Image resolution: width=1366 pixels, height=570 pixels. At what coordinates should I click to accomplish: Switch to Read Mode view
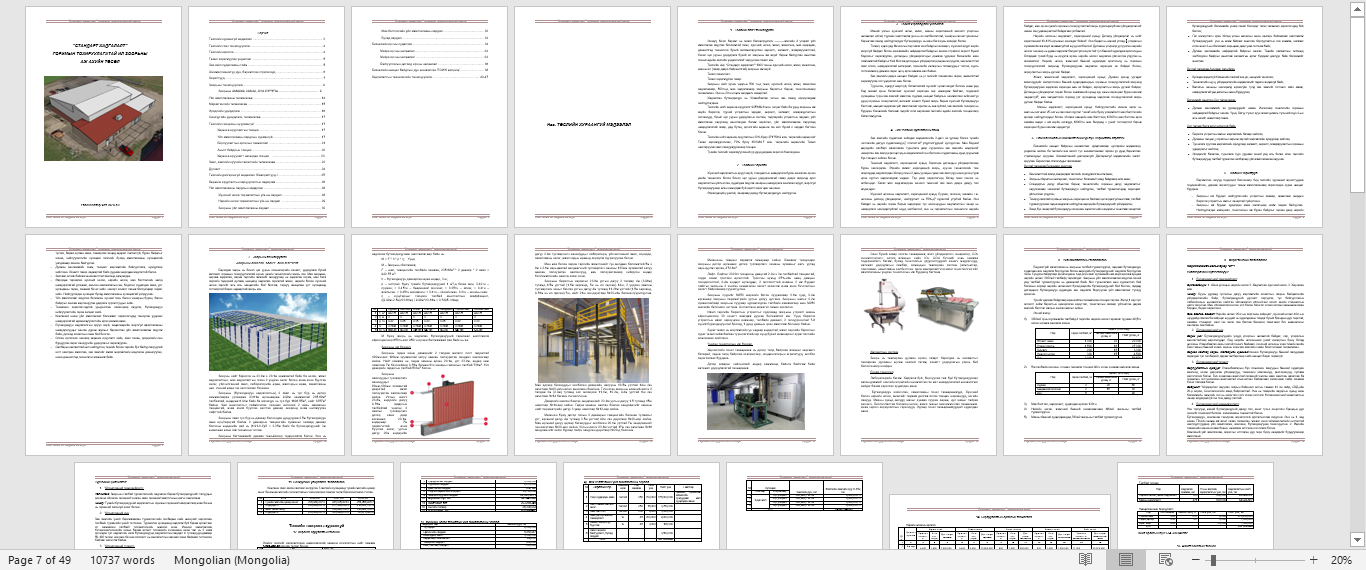pos(1085,560)
